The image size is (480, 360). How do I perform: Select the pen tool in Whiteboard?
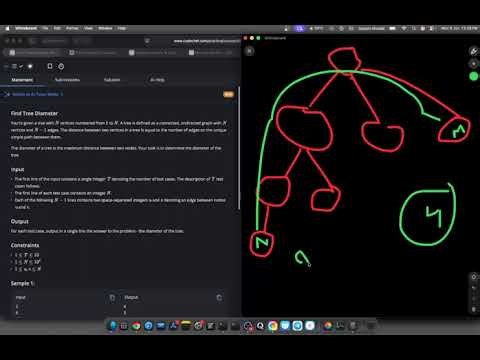[x=473, y=51]
